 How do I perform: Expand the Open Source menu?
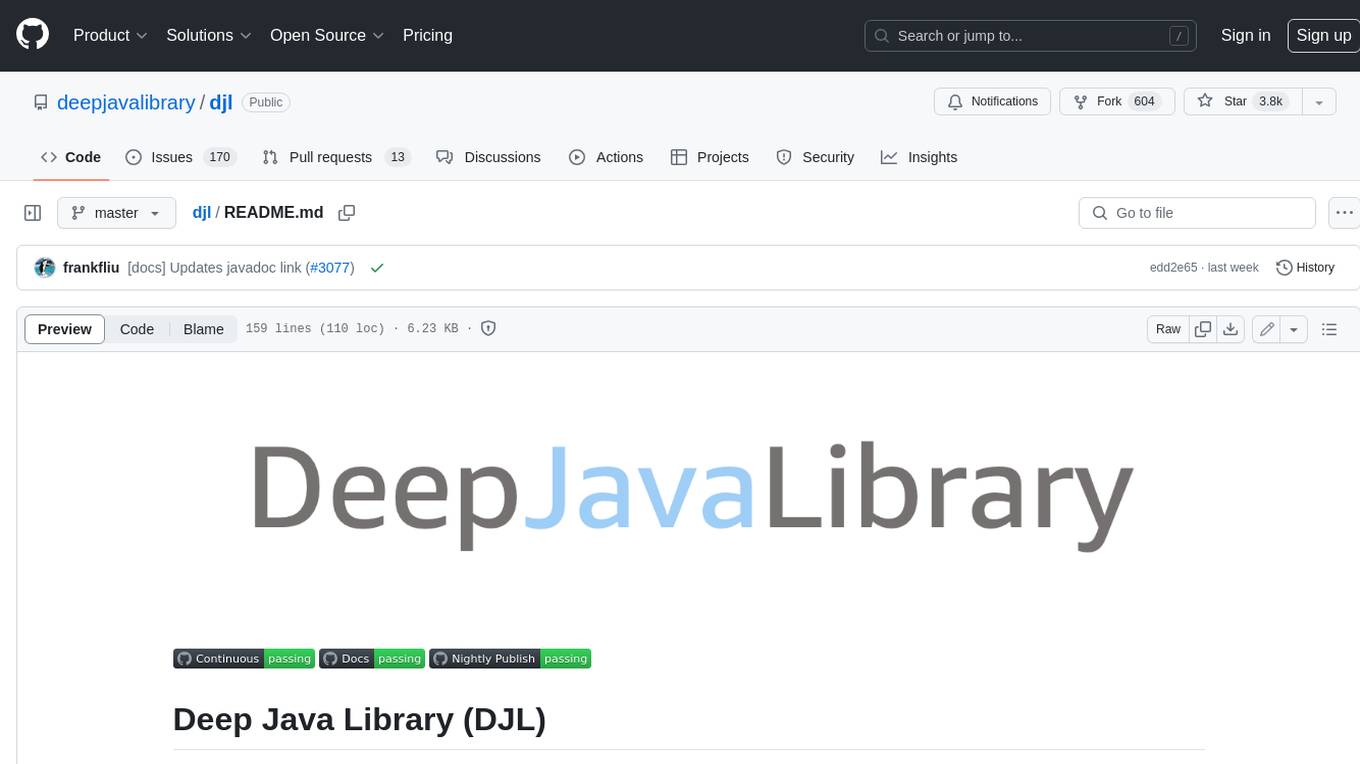coord(327,35)
